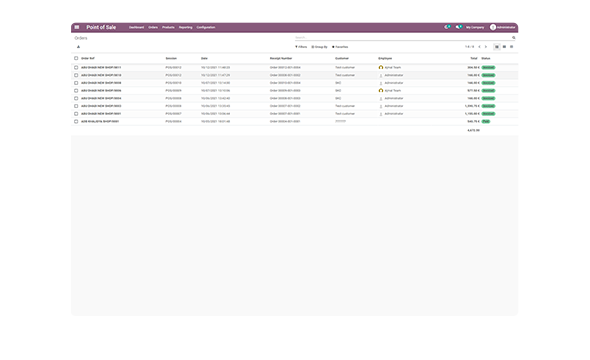Expand the Group By dropdown

click(x=319, y=47)
